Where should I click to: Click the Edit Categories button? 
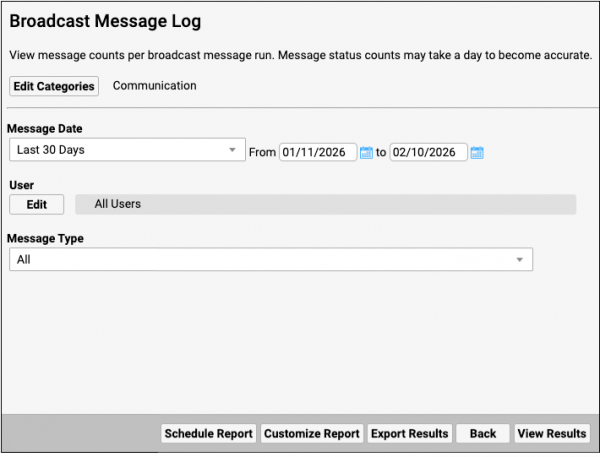pyautogui.click(x=54, y=86)
